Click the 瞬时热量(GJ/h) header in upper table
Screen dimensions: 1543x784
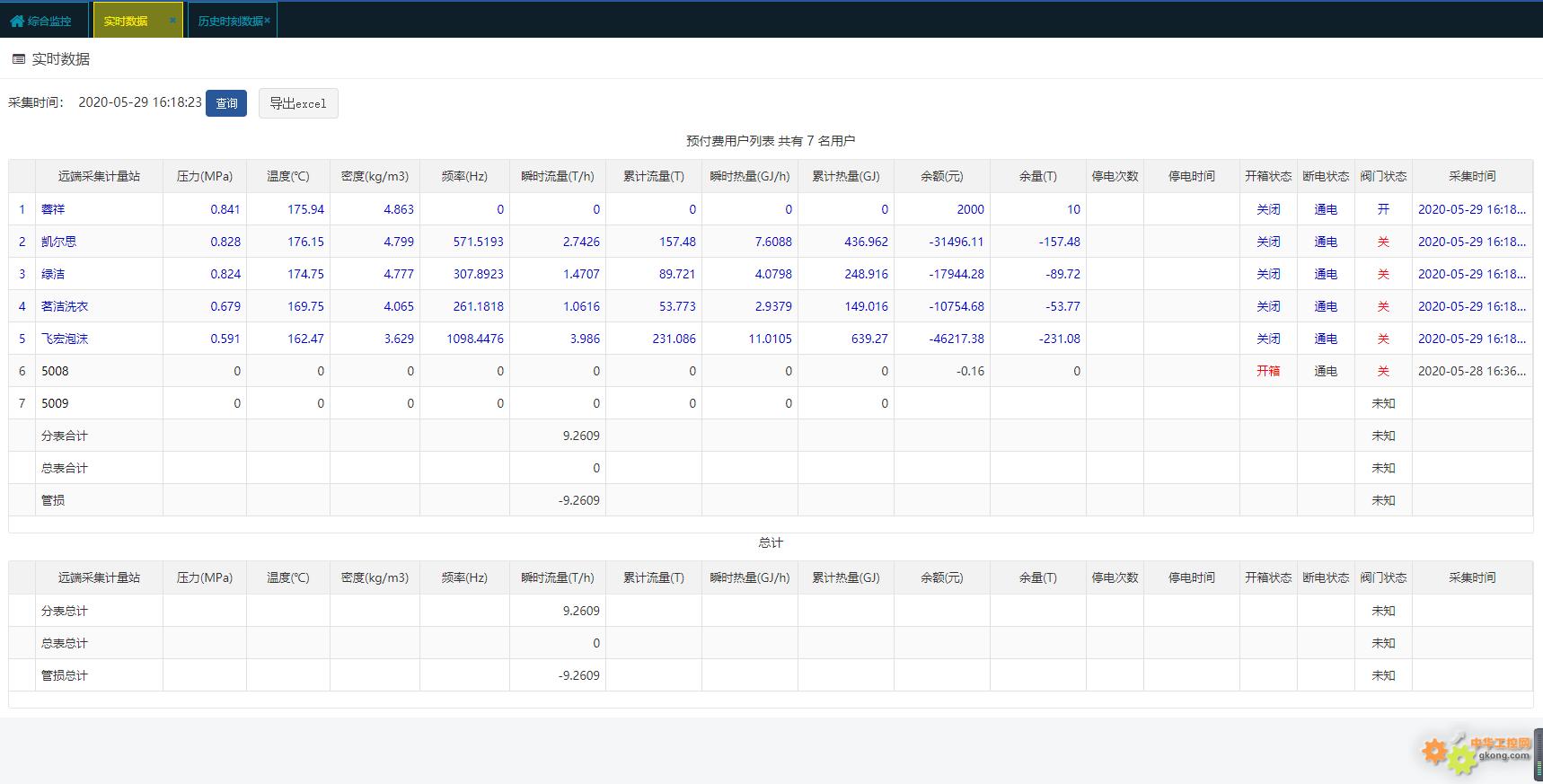[750, 176]
